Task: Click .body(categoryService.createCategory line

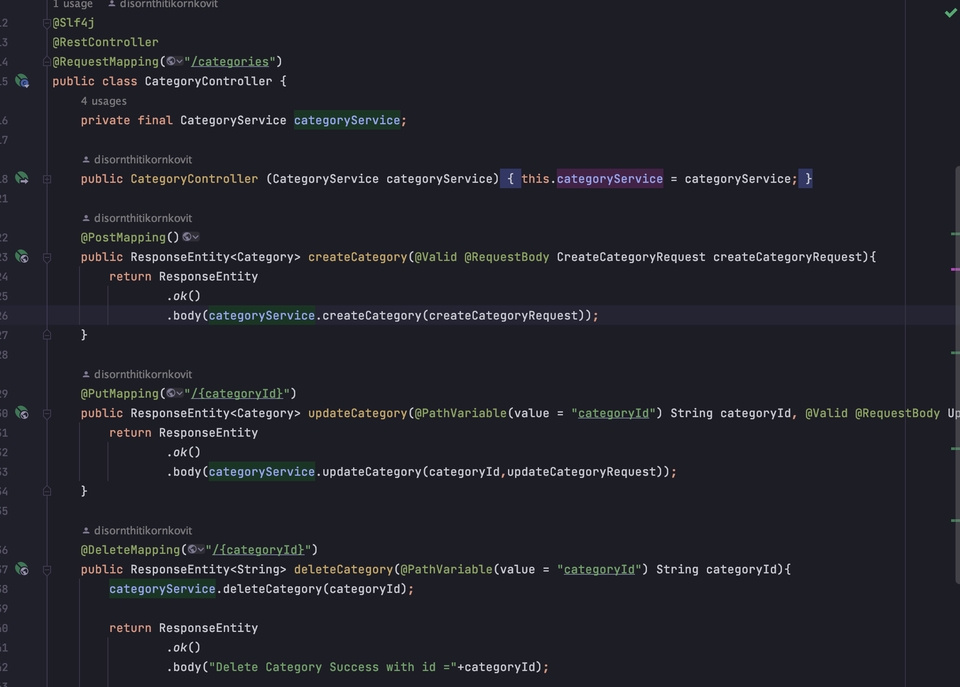Action: 383,315
